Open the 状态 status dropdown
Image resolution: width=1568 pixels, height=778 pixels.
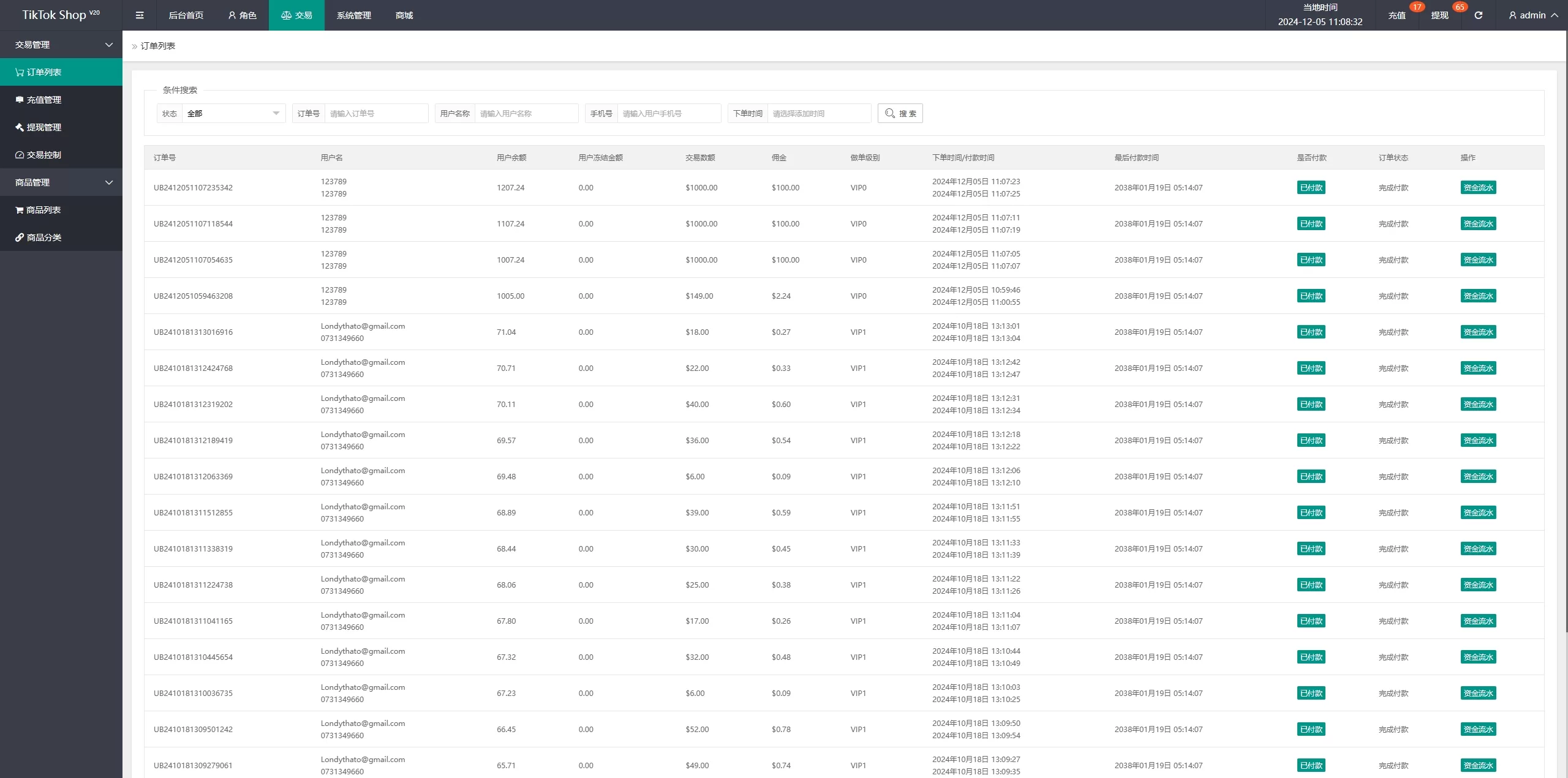point(233,113)
